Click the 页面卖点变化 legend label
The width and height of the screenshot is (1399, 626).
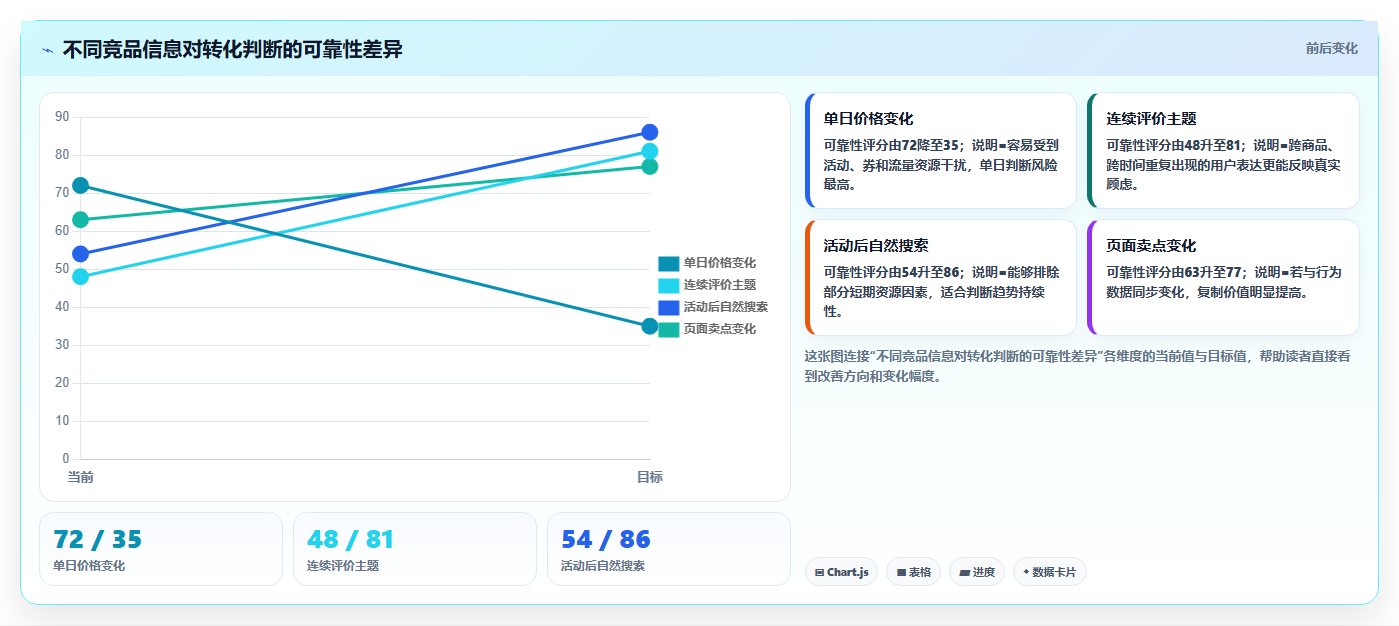(x=720, y=329)
